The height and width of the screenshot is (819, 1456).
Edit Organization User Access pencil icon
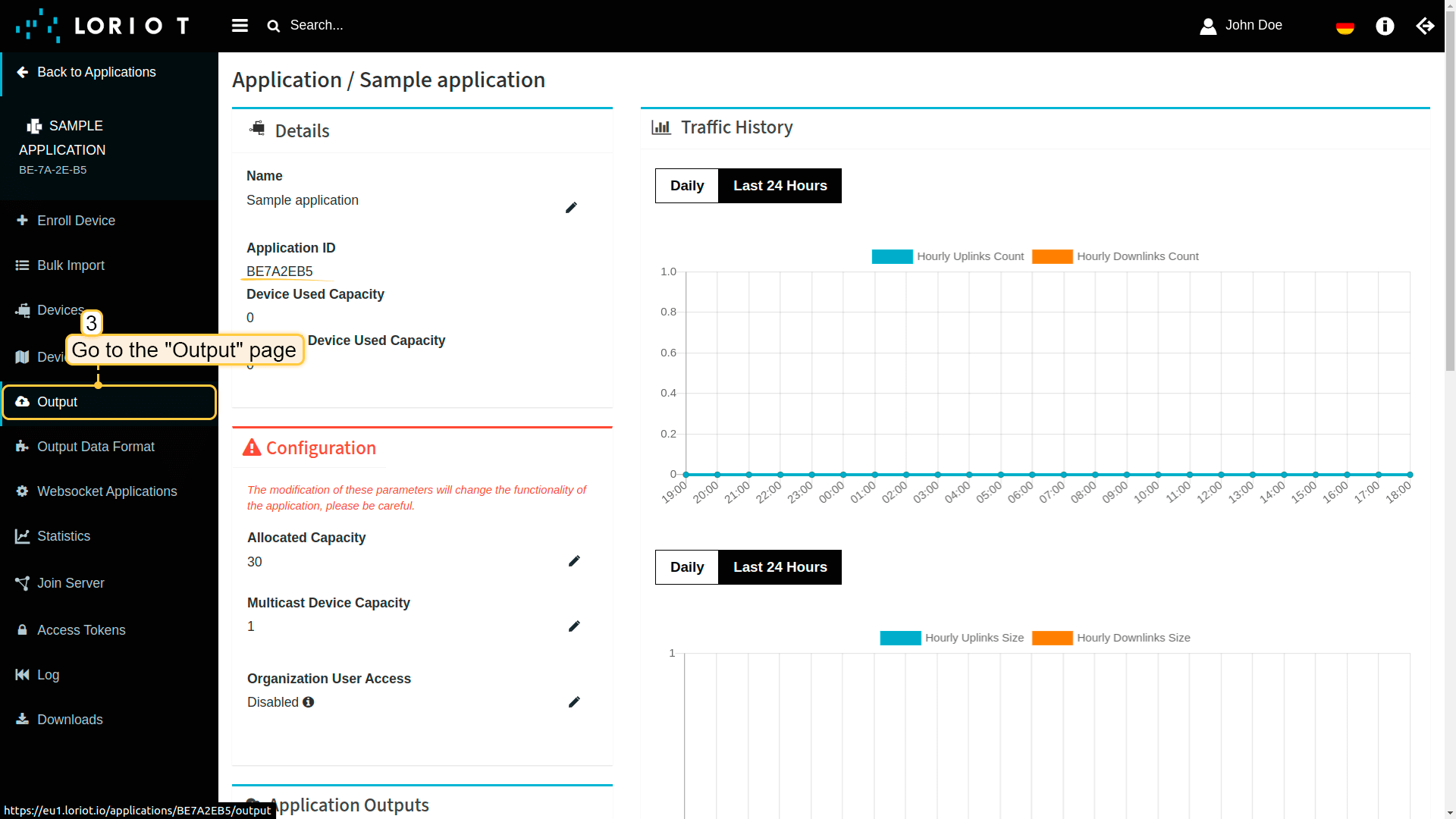tap(574, 702)
